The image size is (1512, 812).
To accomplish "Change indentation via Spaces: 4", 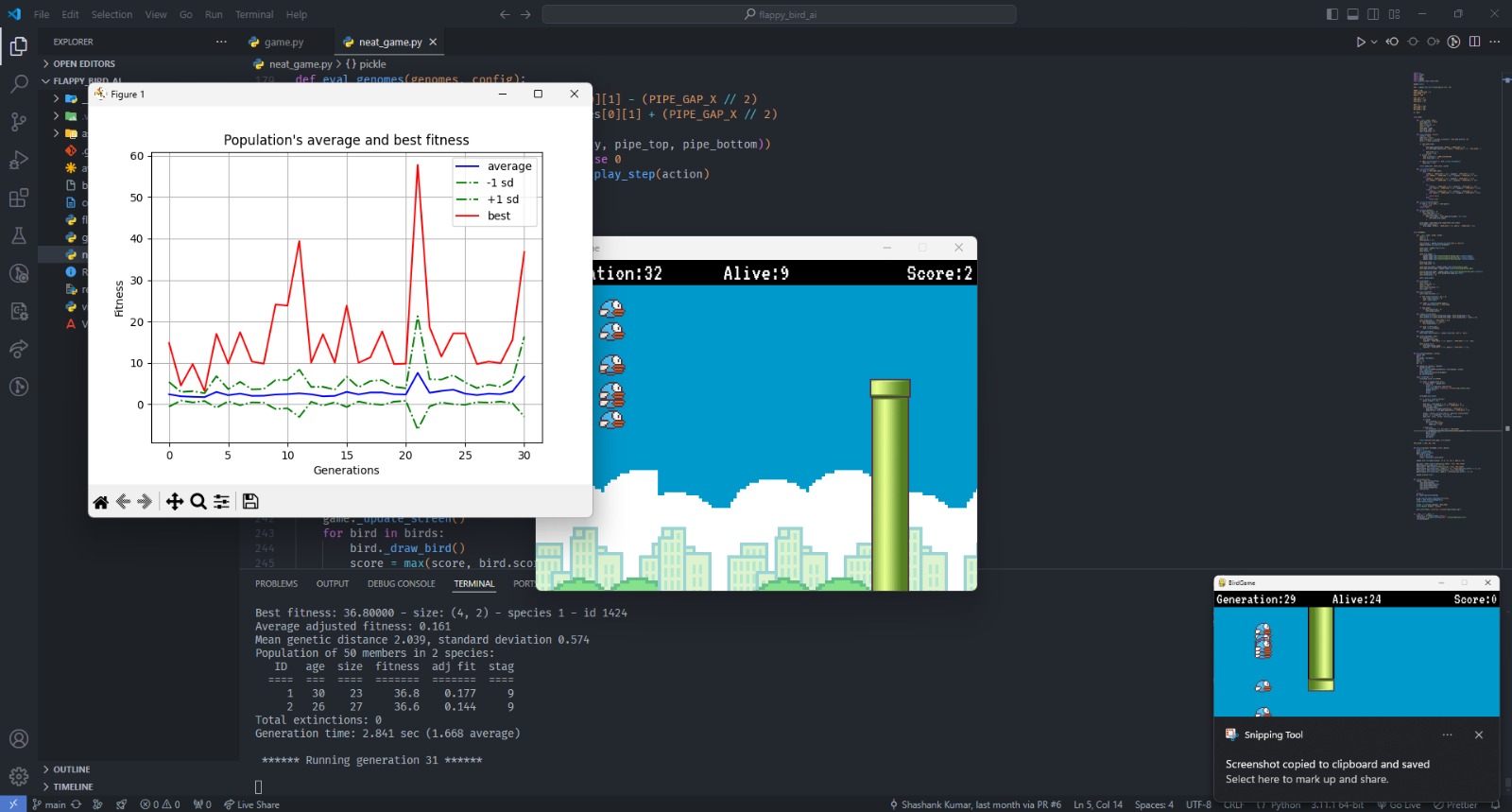I will [x=1154, y=804].
